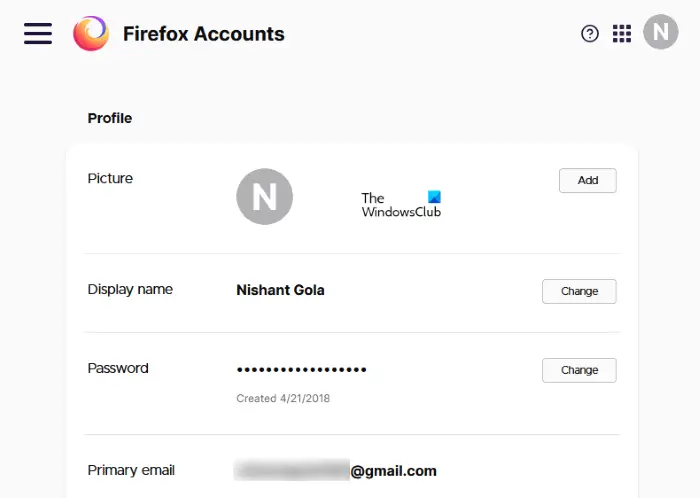The image size is (700, 498).
Task: Click the Primary email row label
Action: 131,470
